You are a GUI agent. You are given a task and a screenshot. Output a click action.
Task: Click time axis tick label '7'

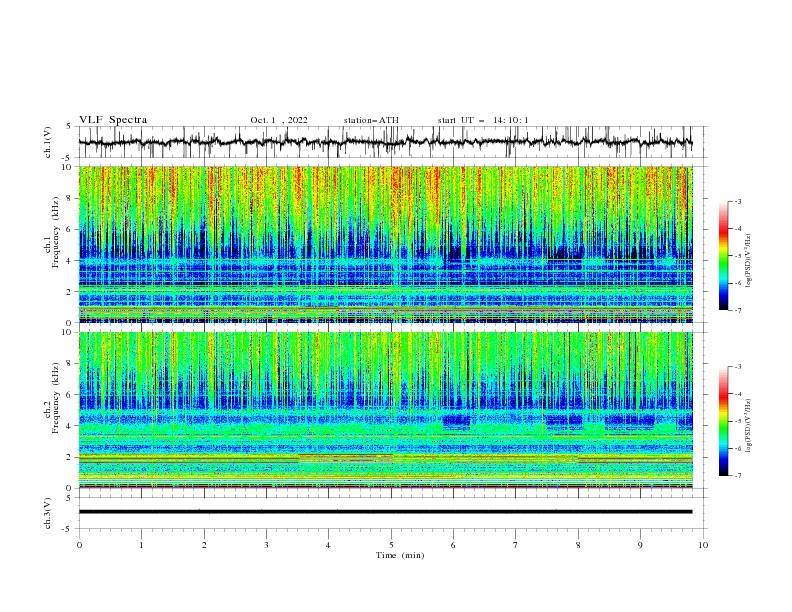[x=516, y=545]
